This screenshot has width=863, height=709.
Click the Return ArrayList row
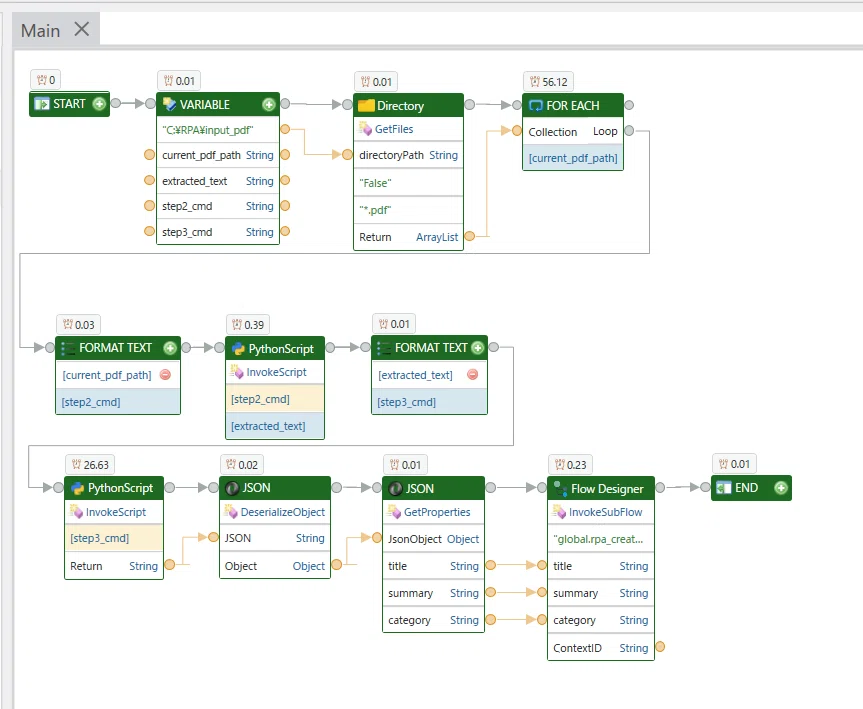point(408,237)
